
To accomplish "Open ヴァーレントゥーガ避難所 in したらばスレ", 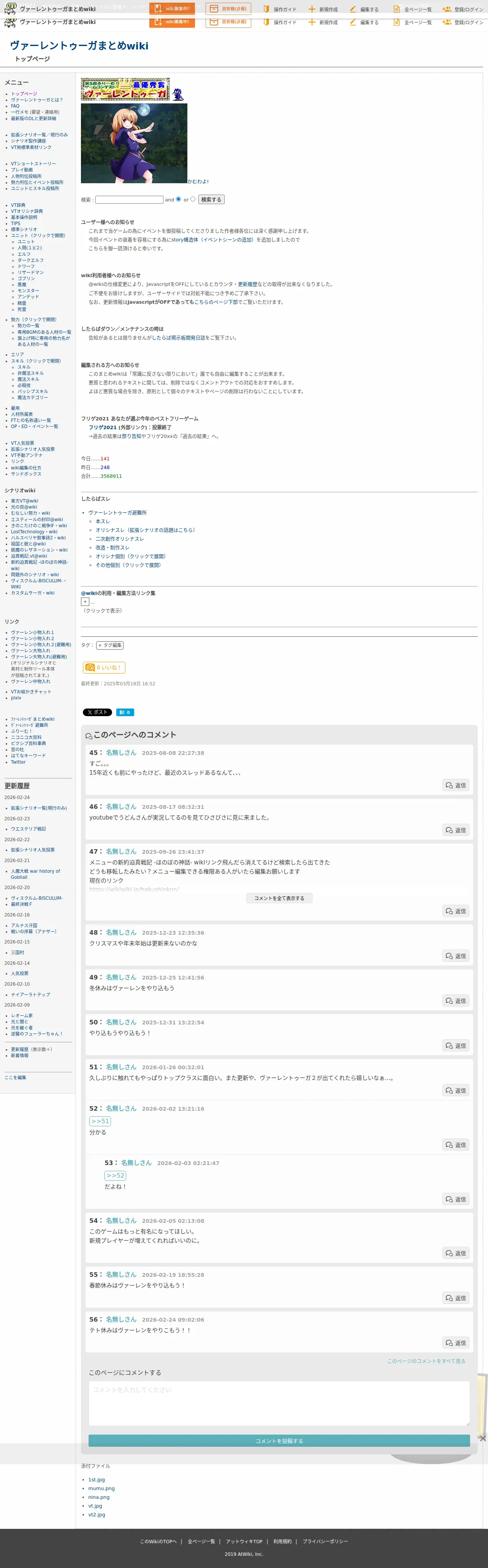I will click(x=117, y=512).
